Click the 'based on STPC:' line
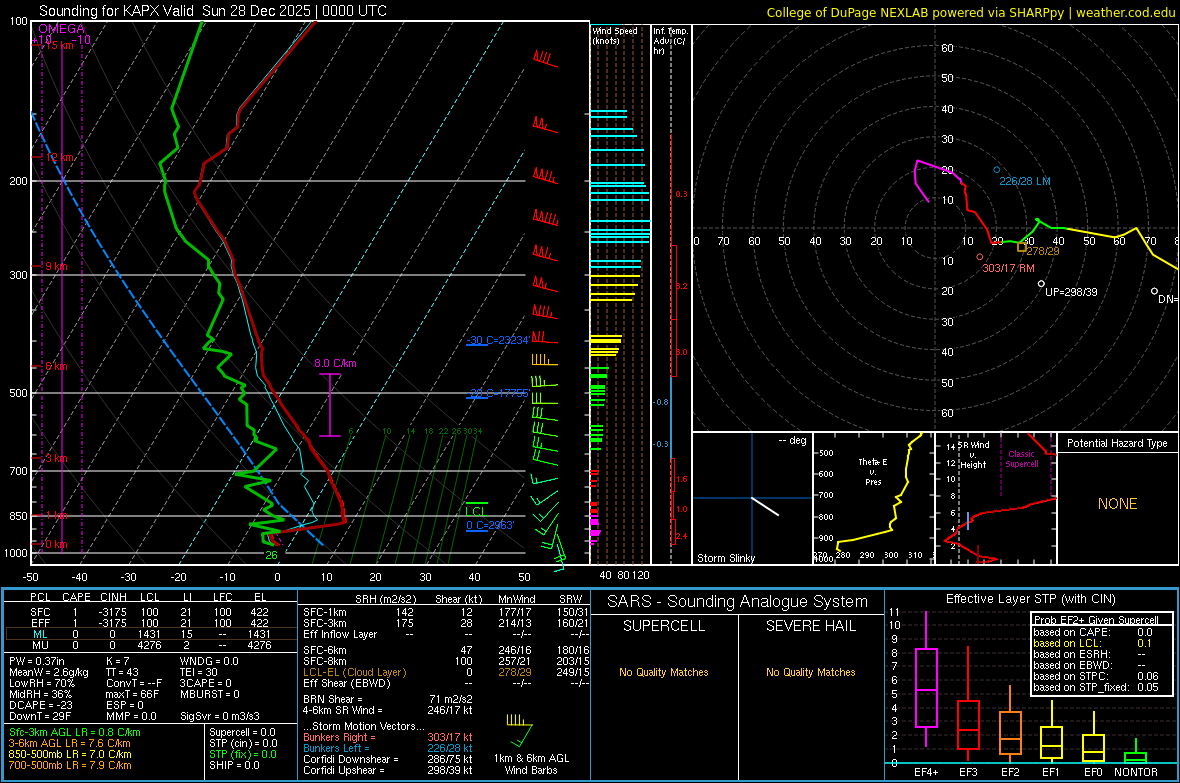The height and width of the screenshot is (783, 1180). 1095,676
